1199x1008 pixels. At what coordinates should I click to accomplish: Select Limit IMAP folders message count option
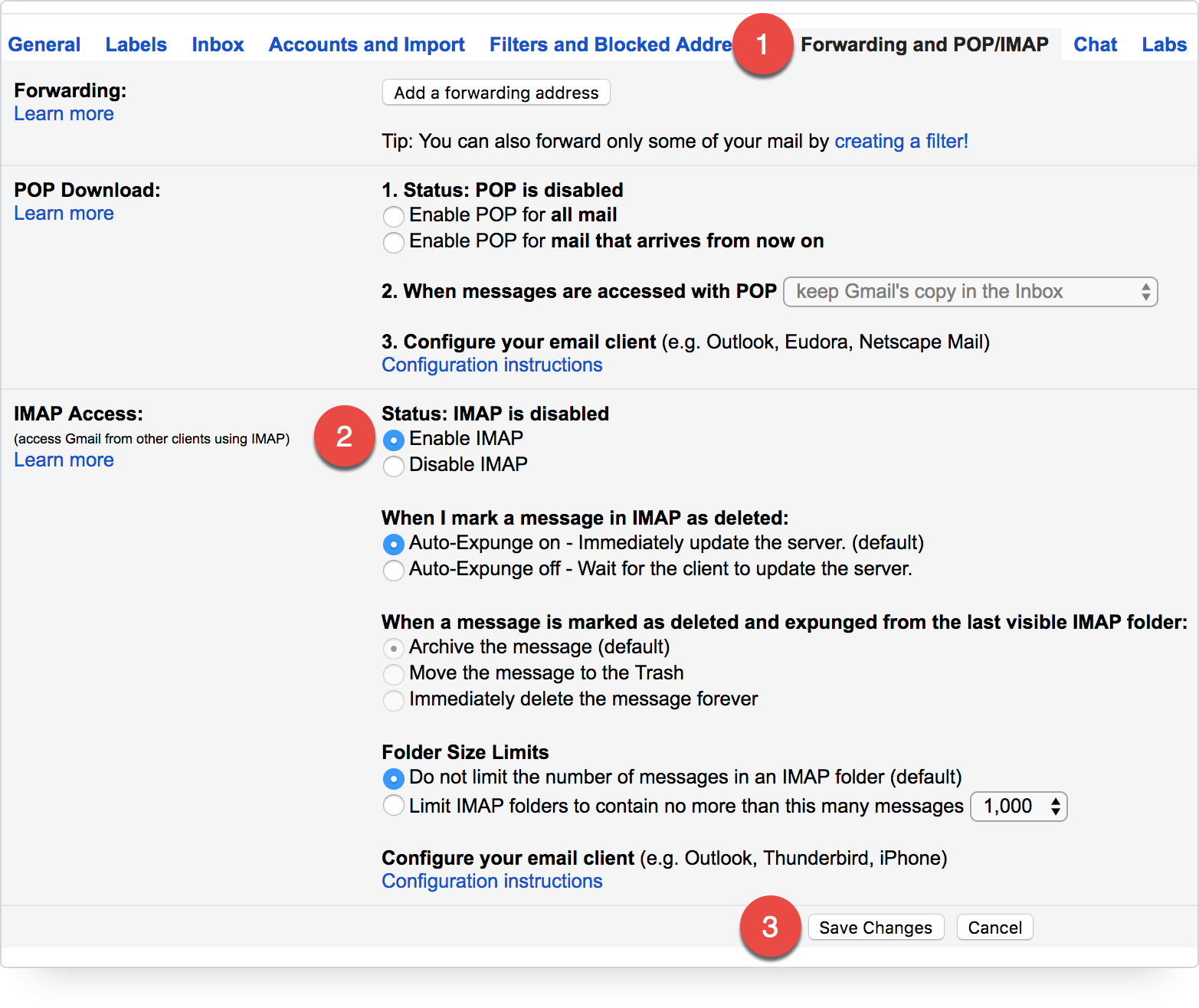click(393, 805)
